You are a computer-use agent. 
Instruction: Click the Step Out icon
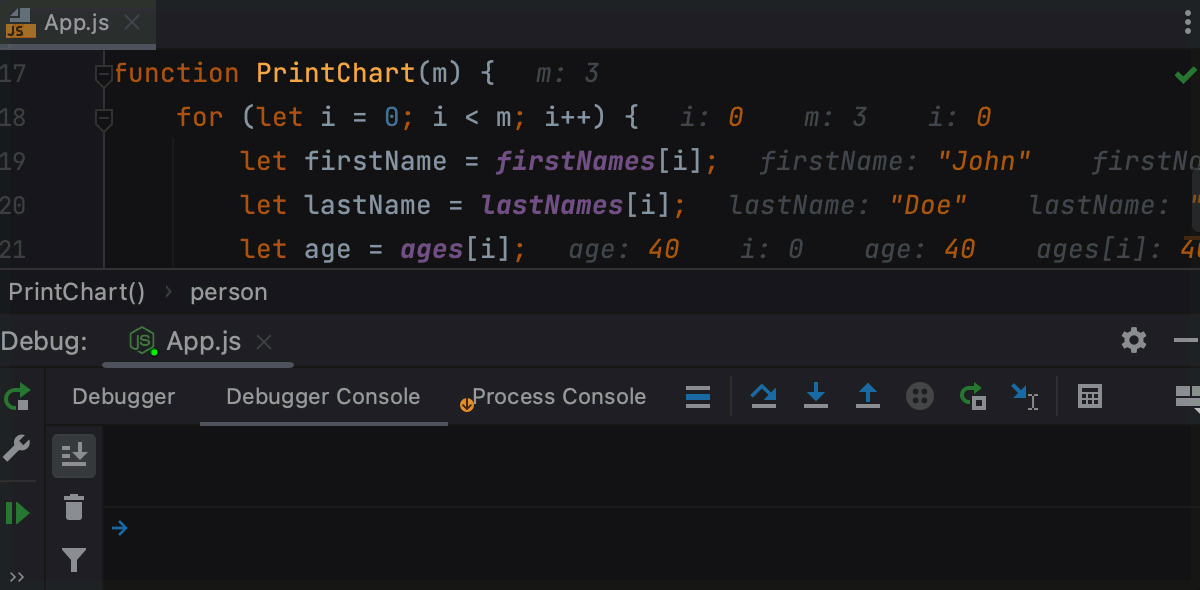coord(868,397)
